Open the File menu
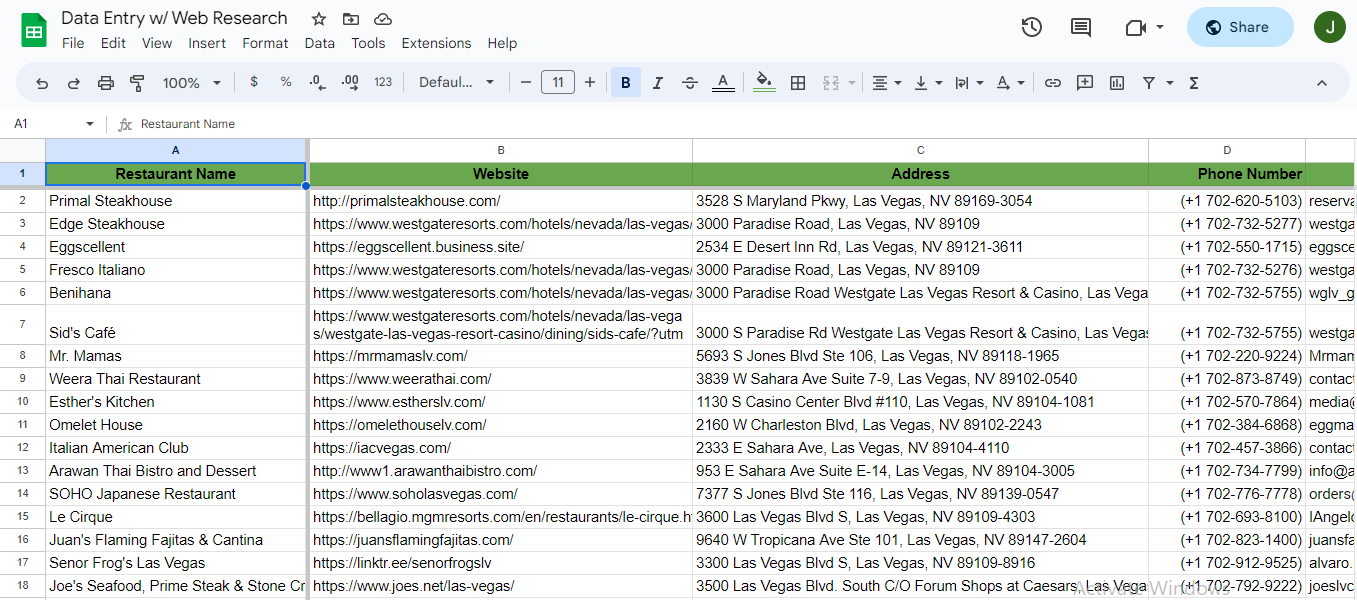The height and width of the screenshot is (600, 1357). (73, 43)
